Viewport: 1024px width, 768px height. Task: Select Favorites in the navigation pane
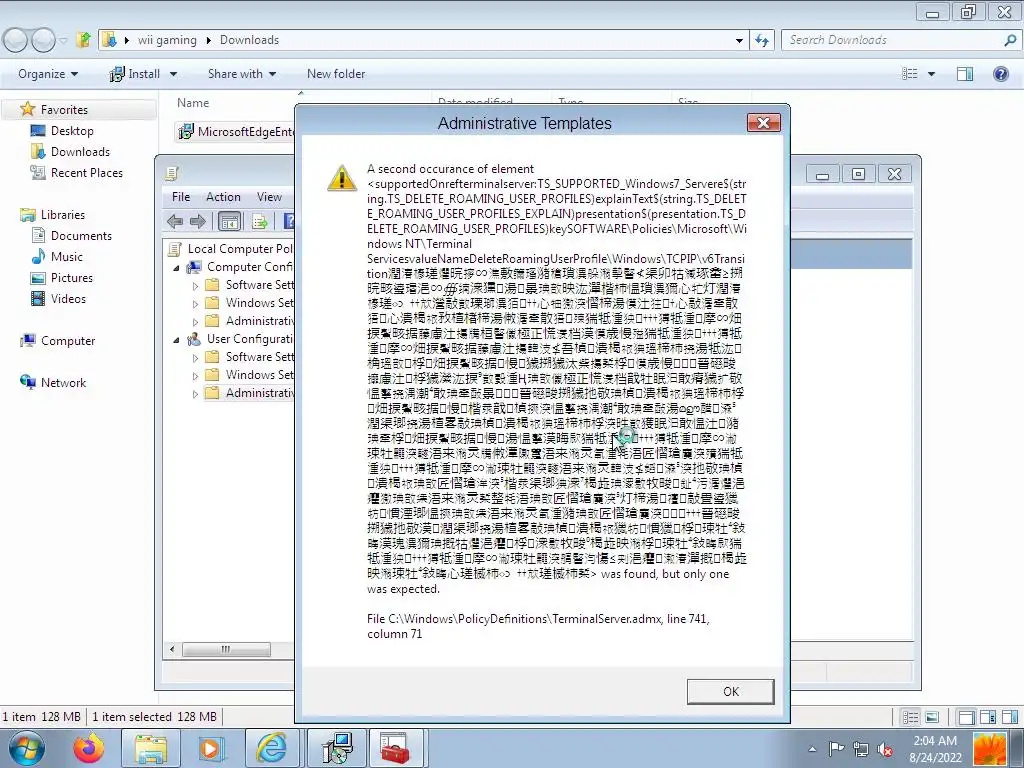[x=63, y=110]
